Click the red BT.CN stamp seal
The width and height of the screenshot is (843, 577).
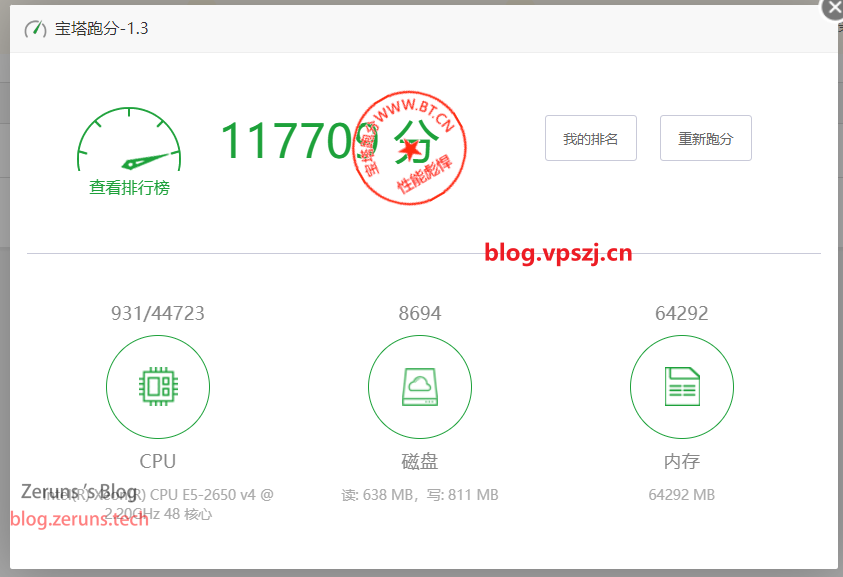[x=409, y=147]
